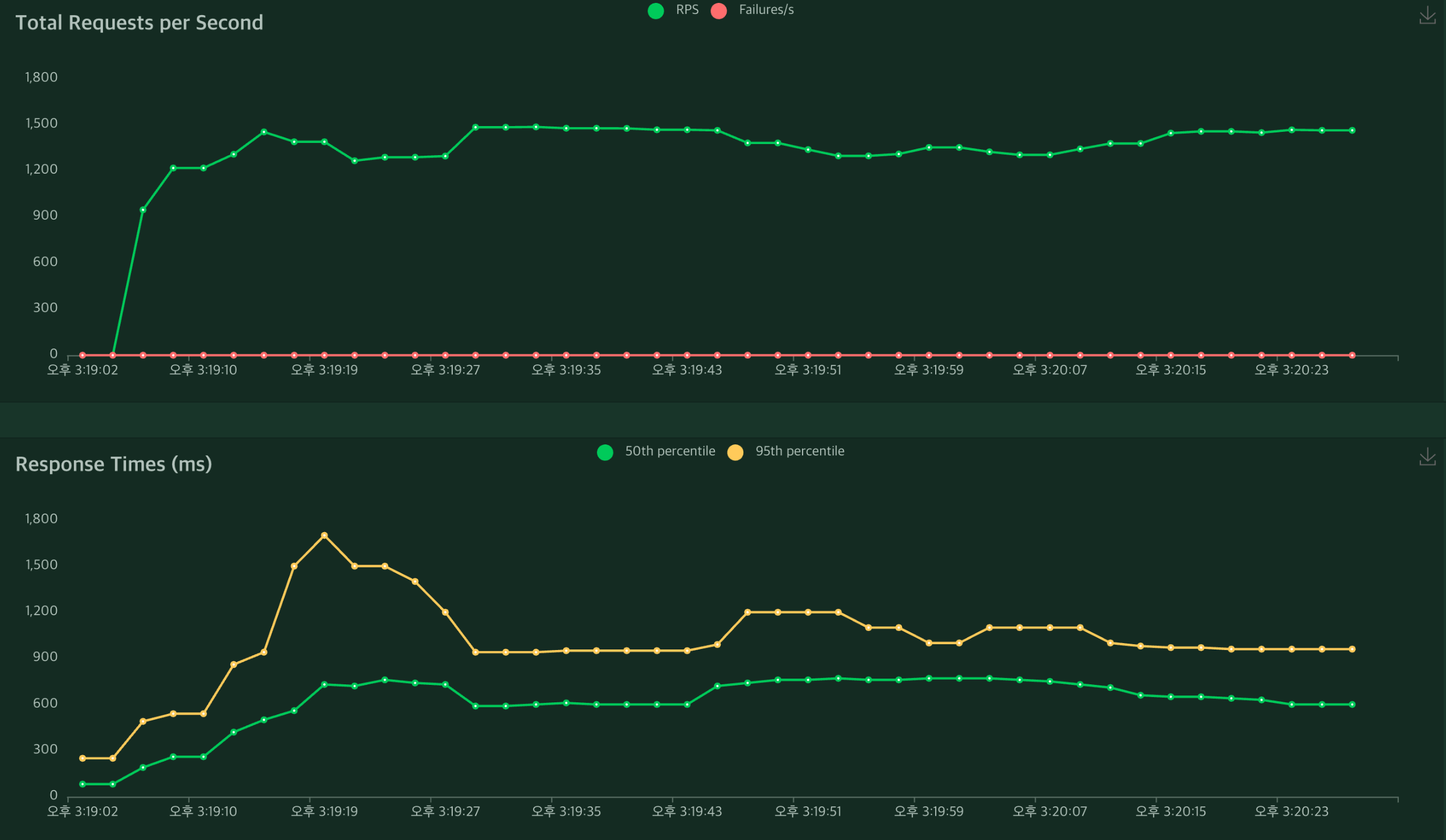This screenshot has width=1446, height=840.
Task: Click yellow 95th percentile legend circle
Action: [x=735, y=453]
